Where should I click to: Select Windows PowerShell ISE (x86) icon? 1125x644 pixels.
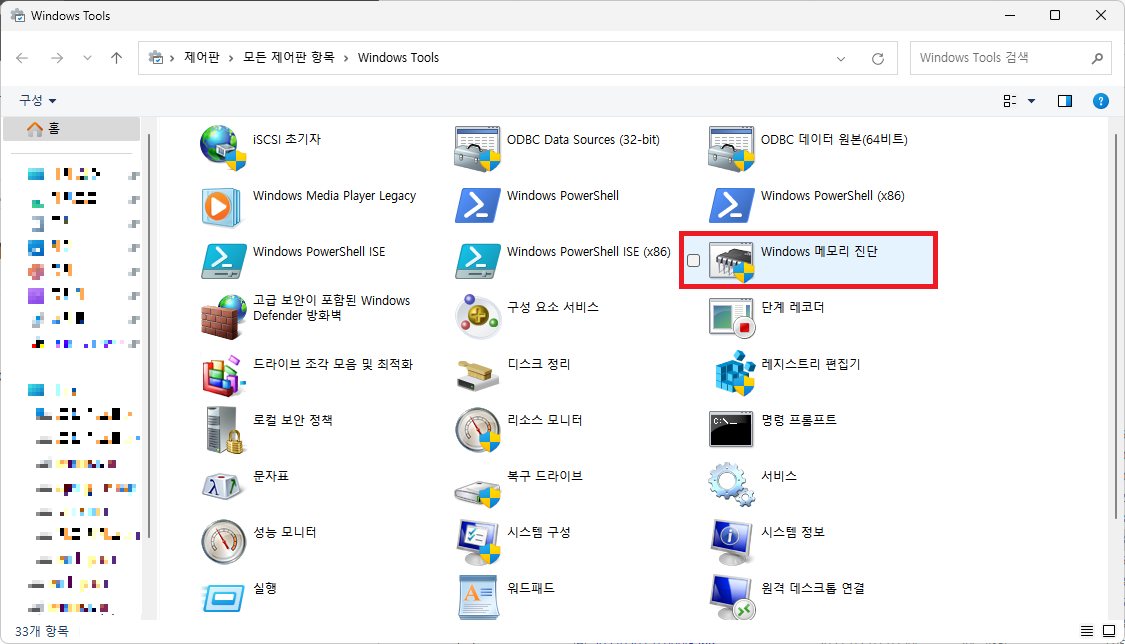[477, 261]
